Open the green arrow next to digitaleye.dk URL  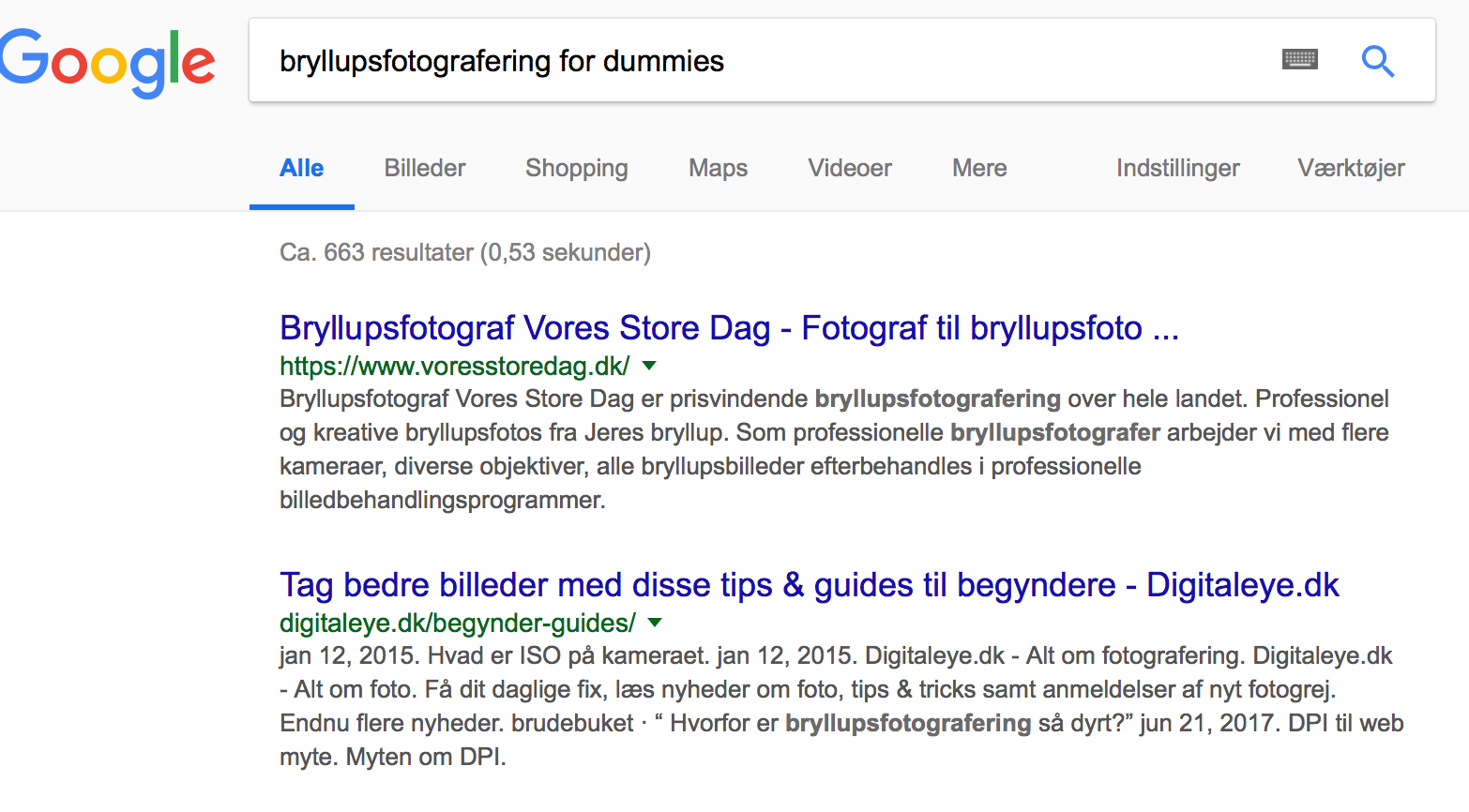[655, 623]
